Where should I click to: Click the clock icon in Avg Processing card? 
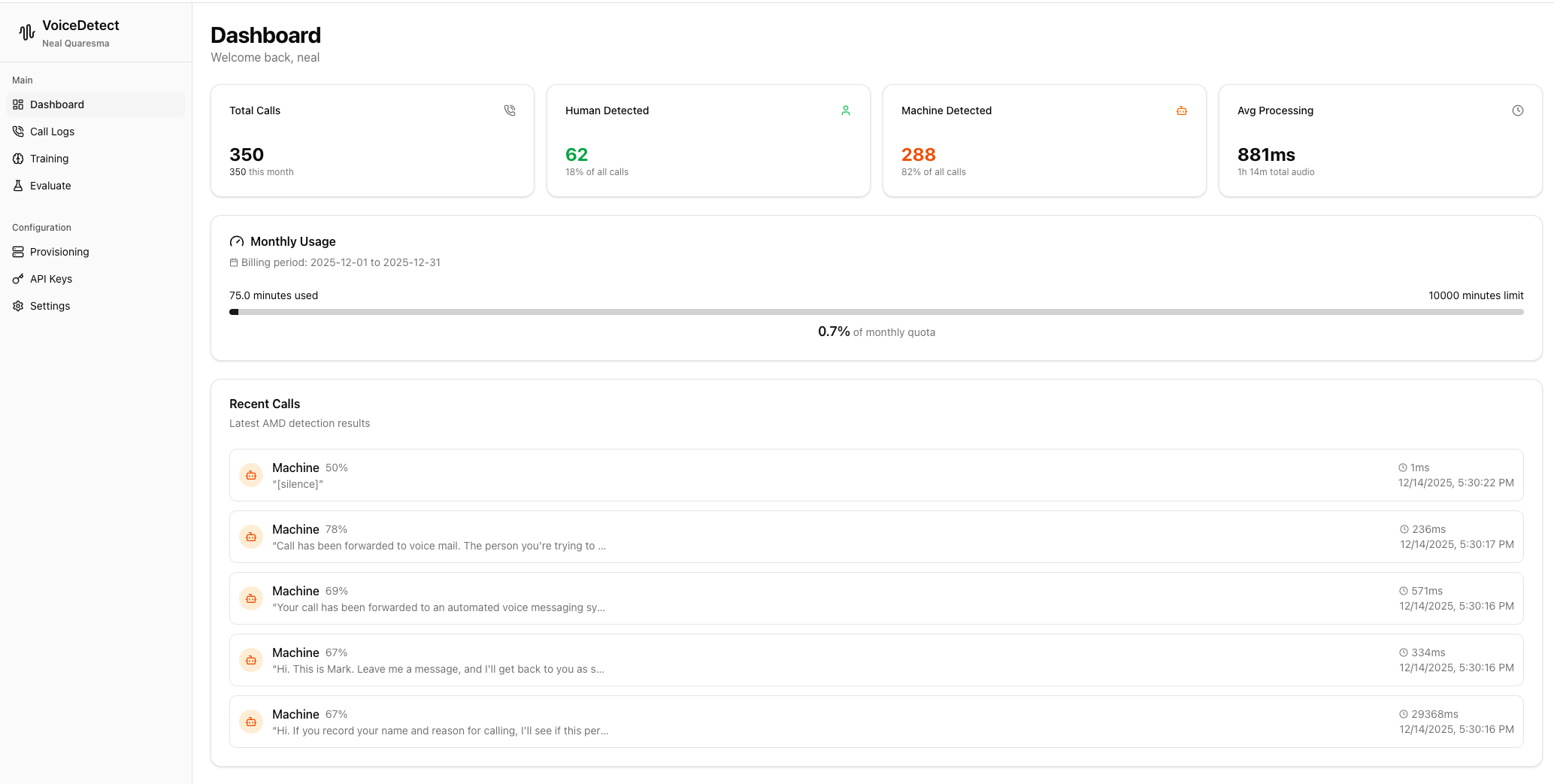point(1518,110)
